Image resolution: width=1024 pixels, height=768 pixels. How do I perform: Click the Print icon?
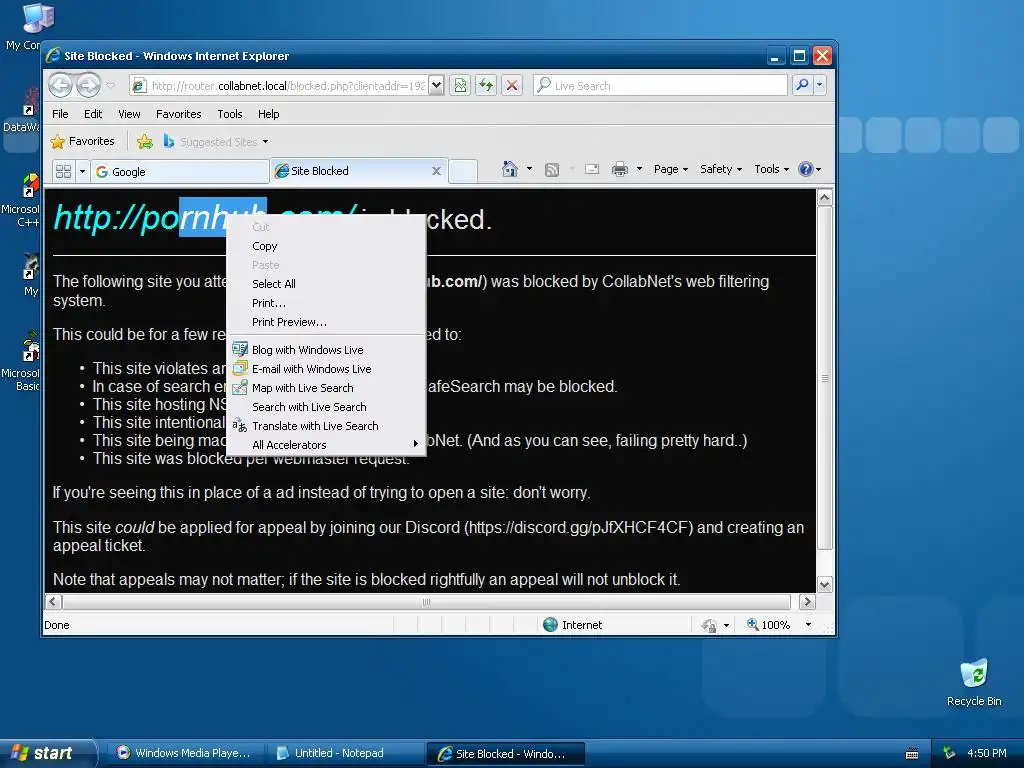point(619,170)
